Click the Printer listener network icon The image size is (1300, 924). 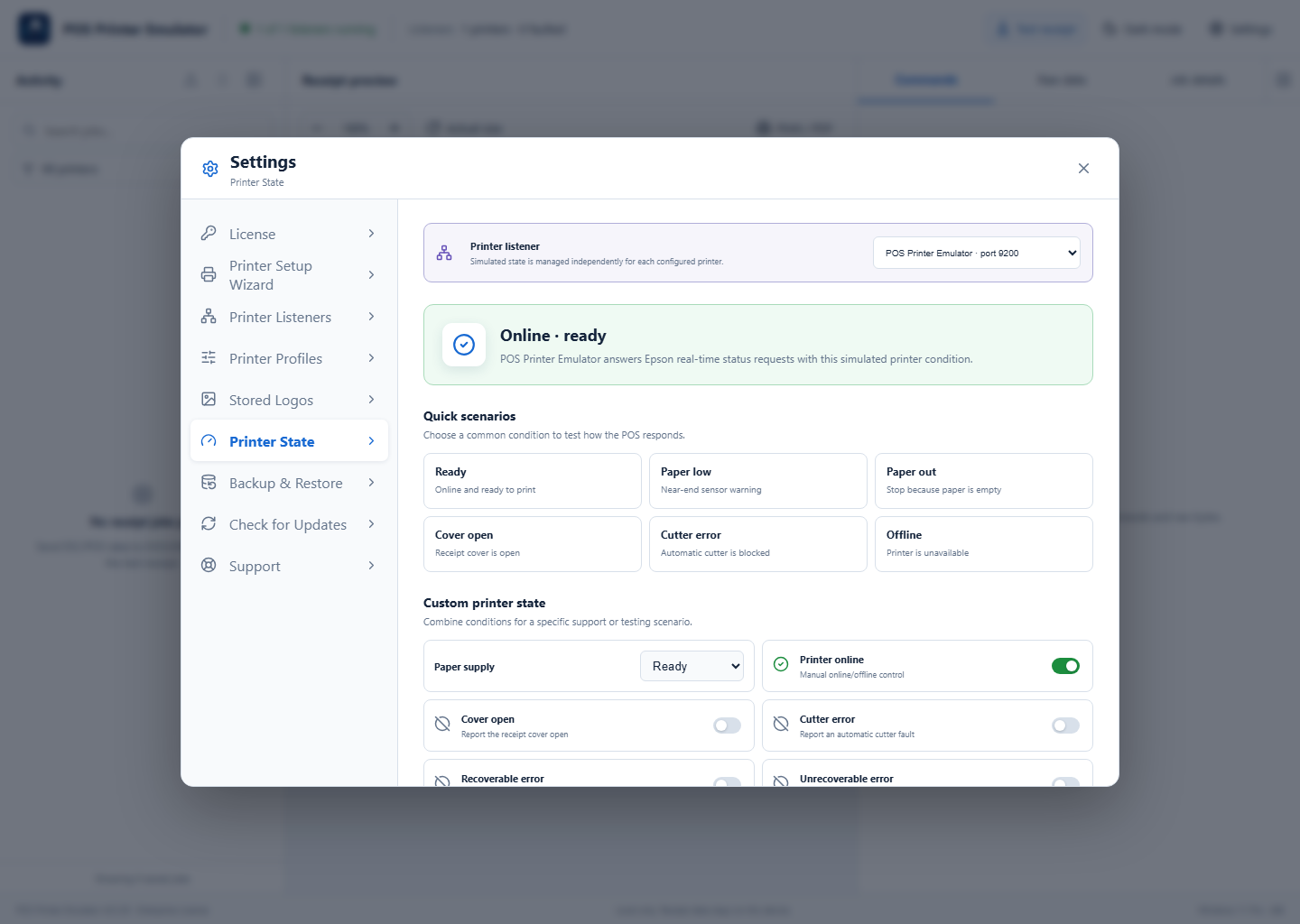(444, 253)
